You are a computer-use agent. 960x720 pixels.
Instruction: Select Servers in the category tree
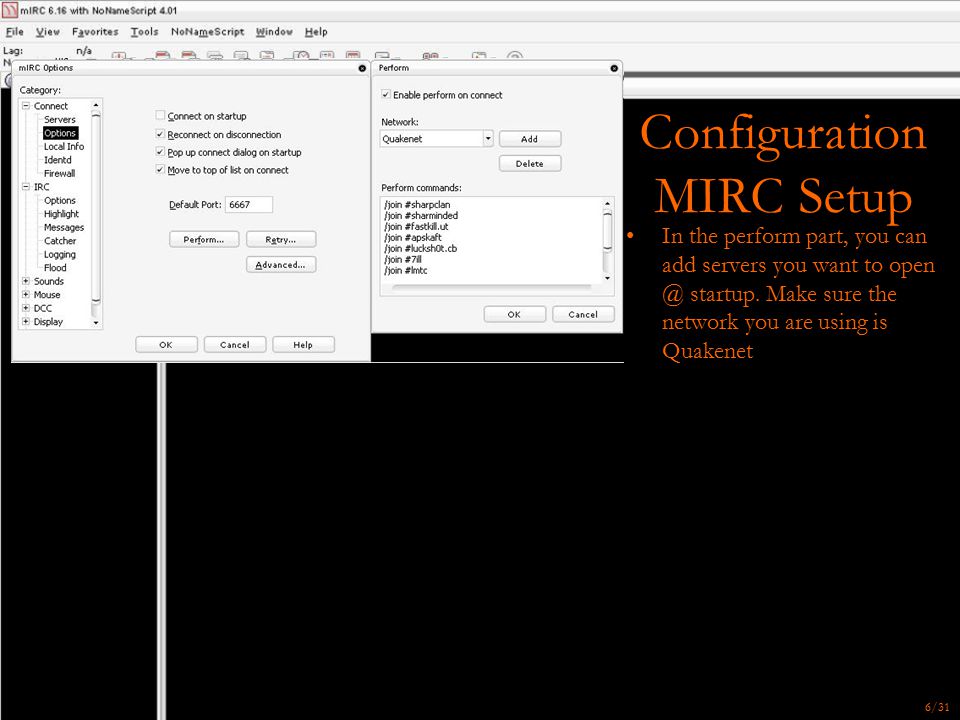tap(59, 119)
